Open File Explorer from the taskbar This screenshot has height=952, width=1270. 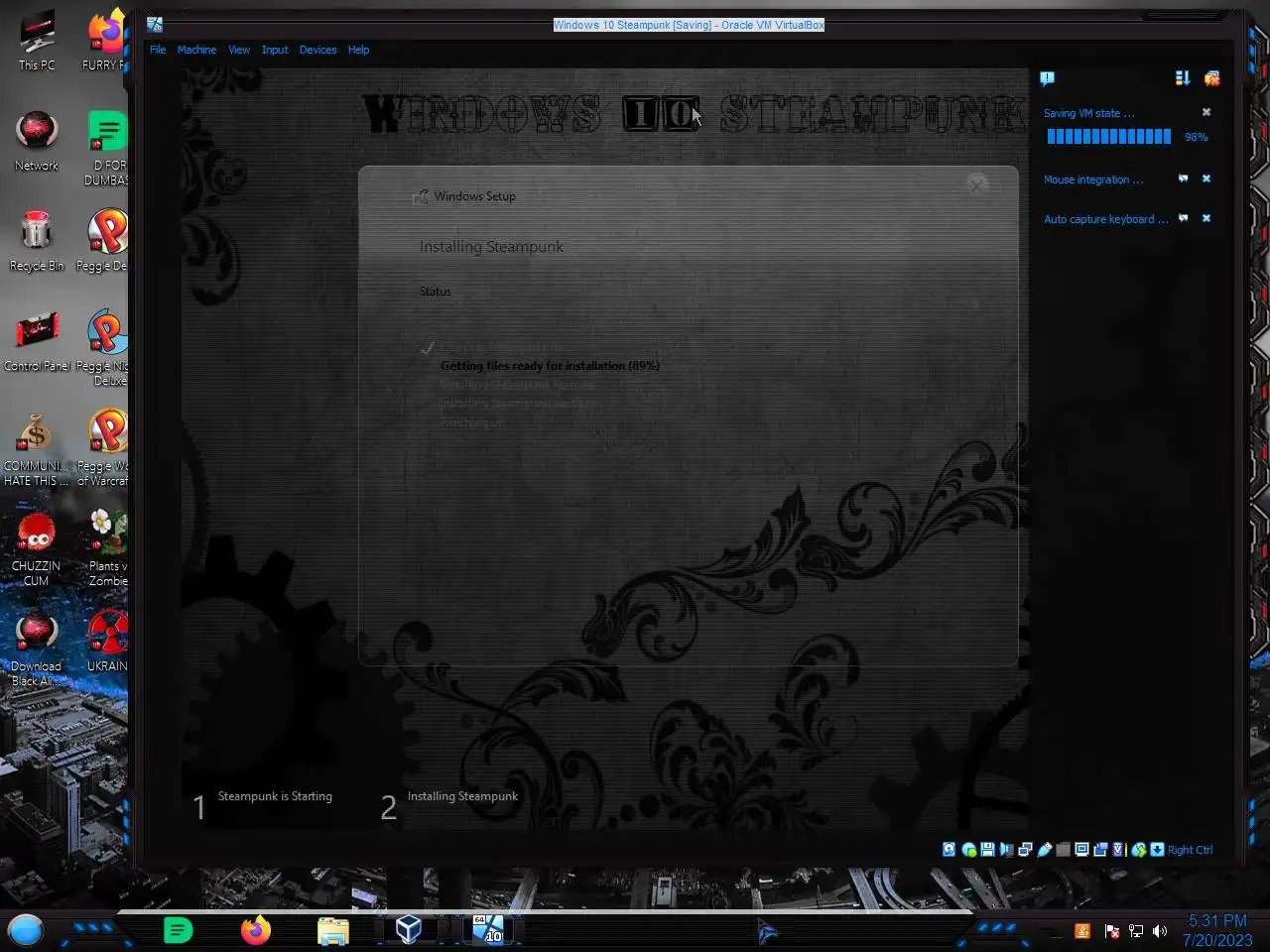point(333,930)
